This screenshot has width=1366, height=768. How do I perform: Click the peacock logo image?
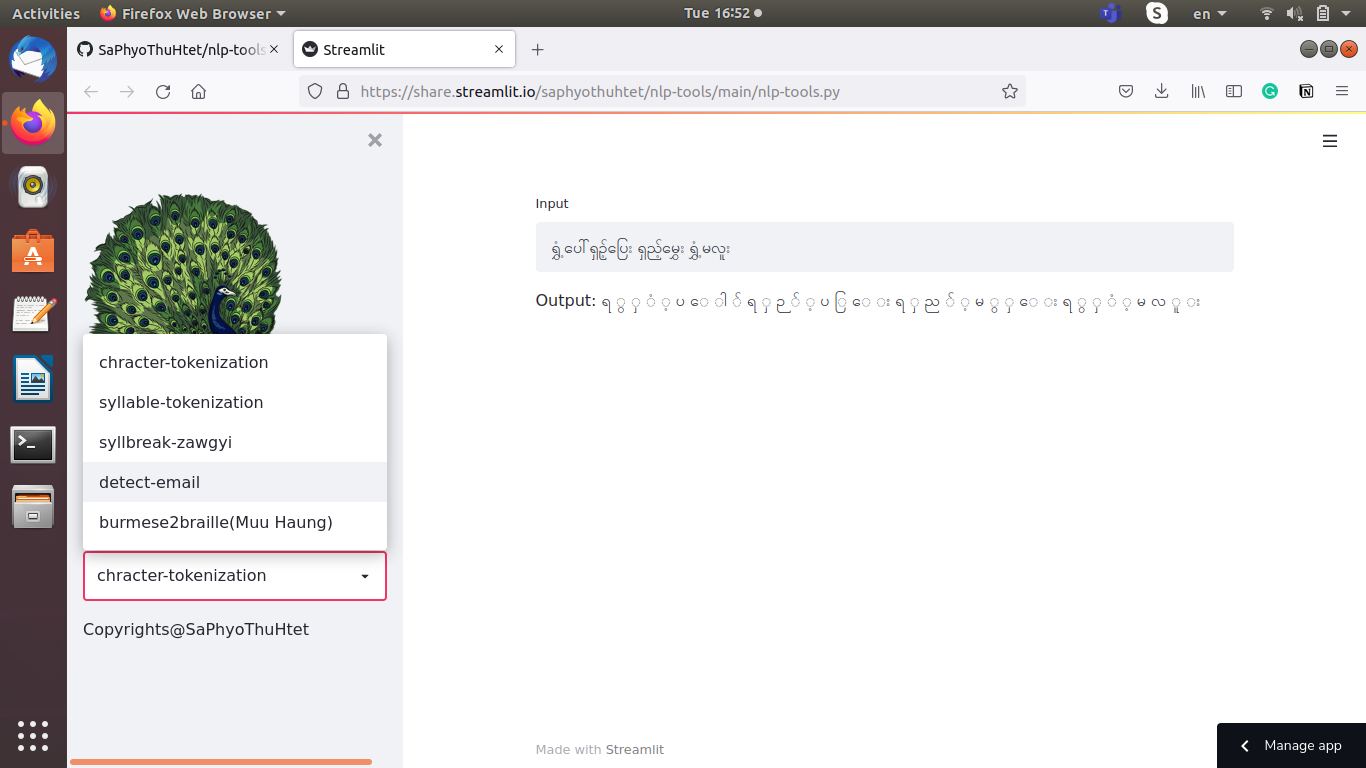pyautogui.click(x=183, y=264)
